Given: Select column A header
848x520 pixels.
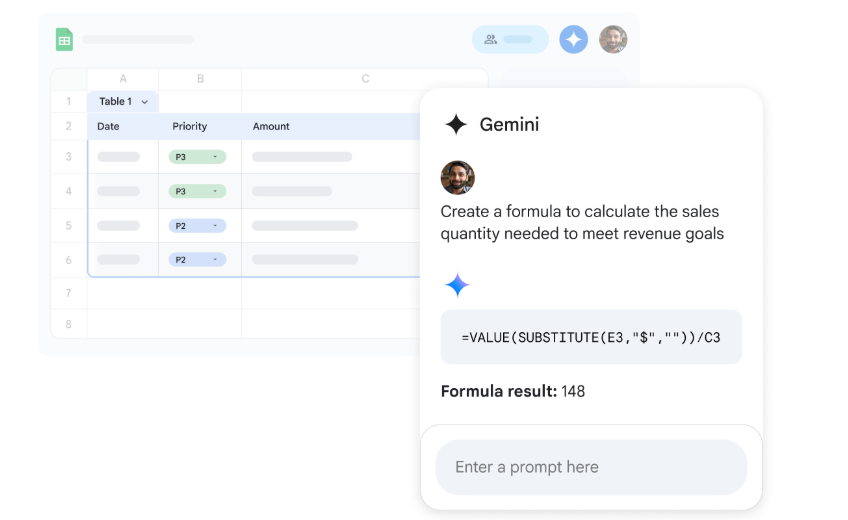Looking at the screenshot, I should pos(123,79).
